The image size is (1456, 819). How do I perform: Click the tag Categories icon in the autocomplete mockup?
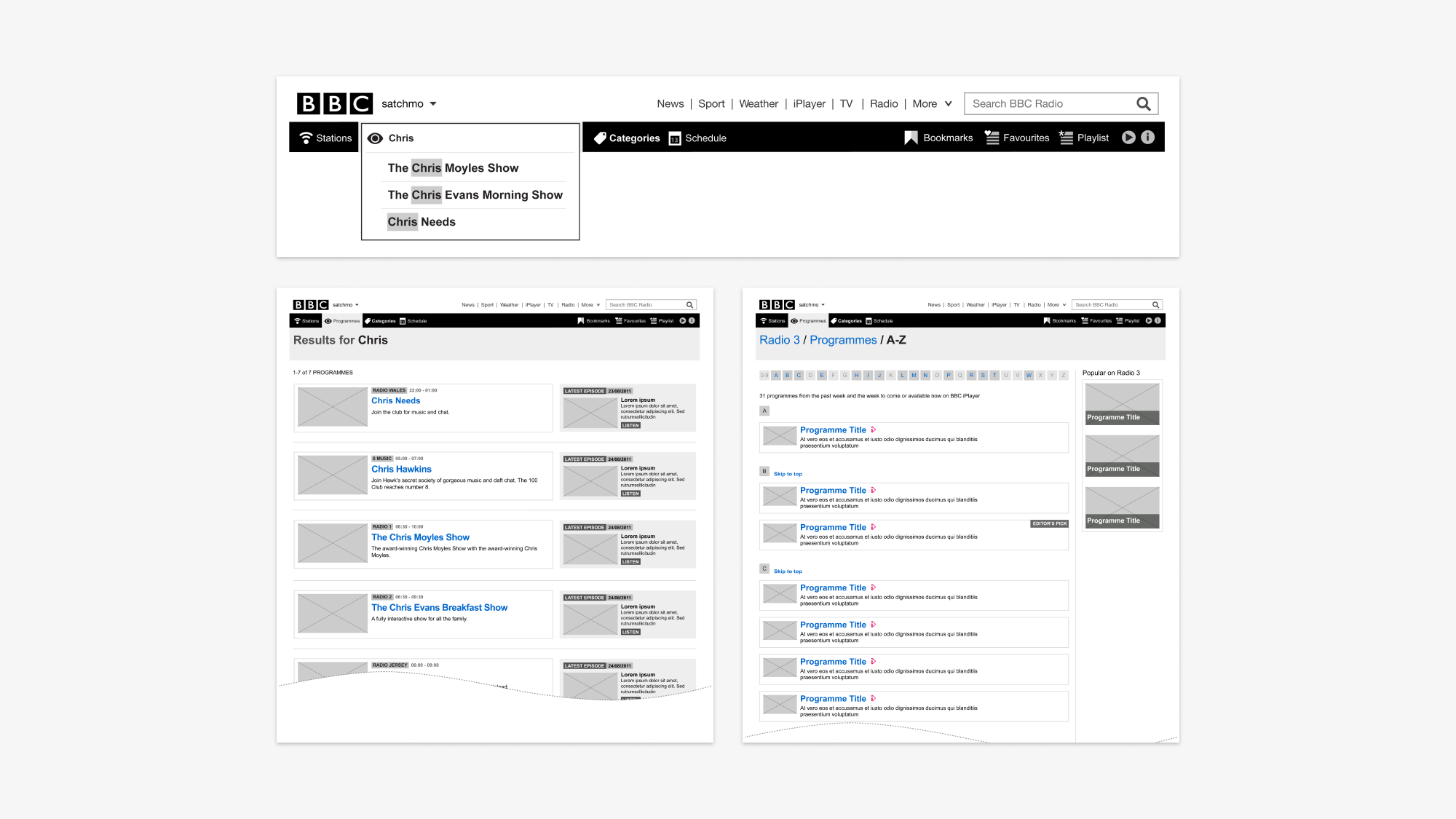coord(600,138)
